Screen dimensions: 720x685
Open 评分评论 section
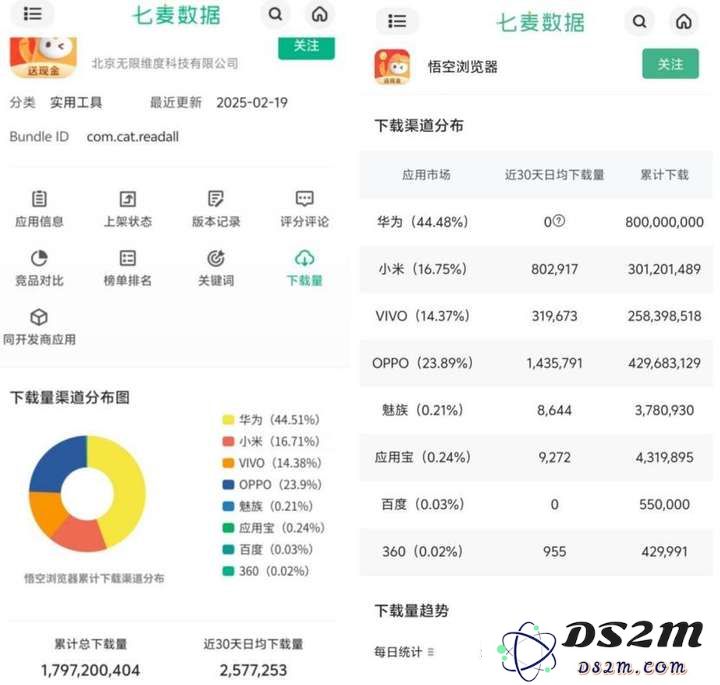click(x=304, y=209)
